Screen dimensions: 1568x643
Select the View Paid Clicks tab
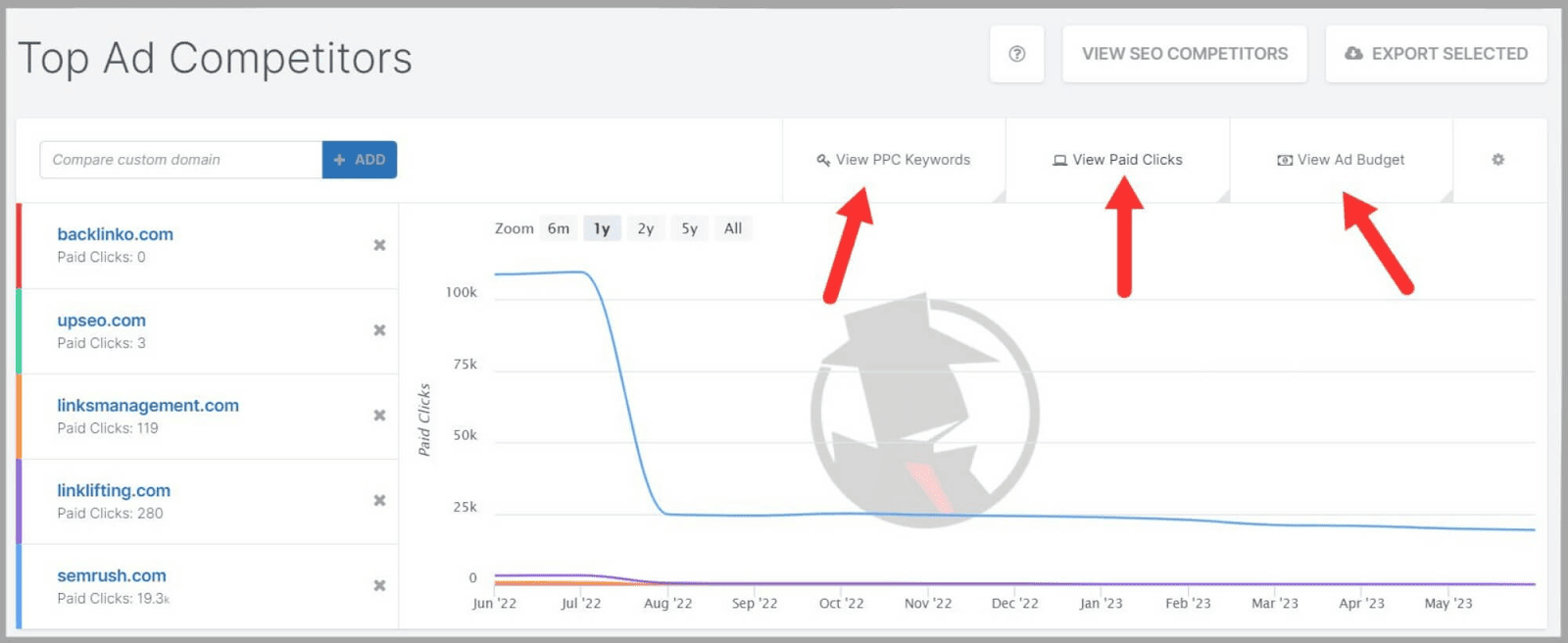coord(1117,160)
